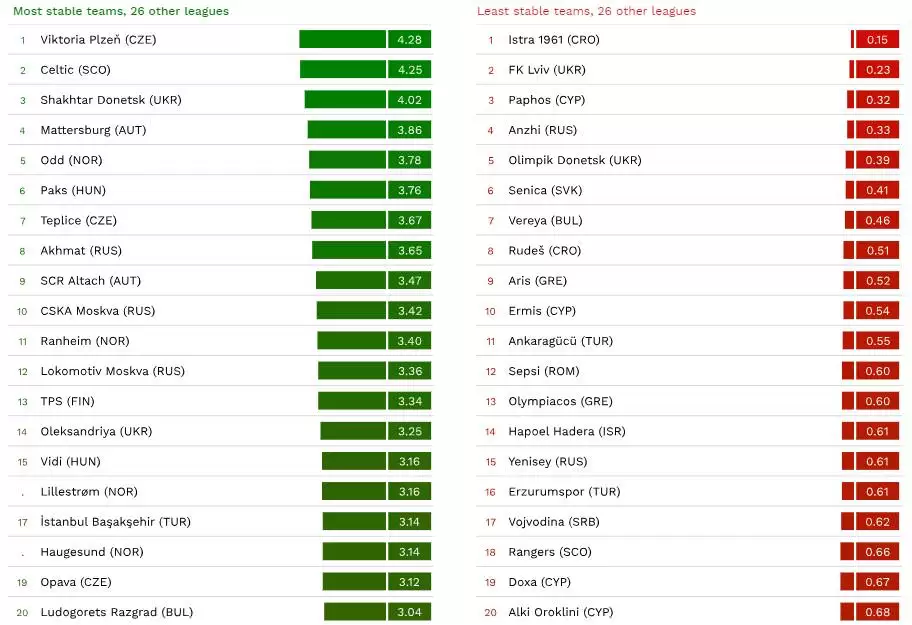Click on CSKA Moskva (RUS)
The image size is (912, 625).
tap(97, 311)
